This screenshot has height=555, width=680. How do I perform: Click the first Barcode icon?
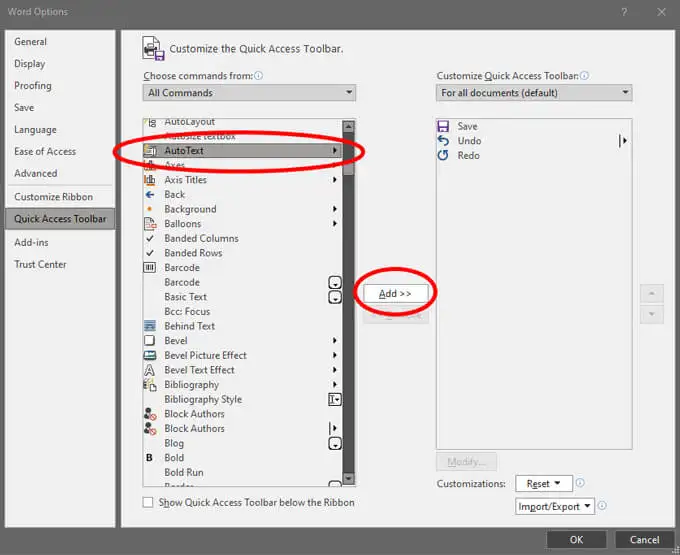(150, 268)
